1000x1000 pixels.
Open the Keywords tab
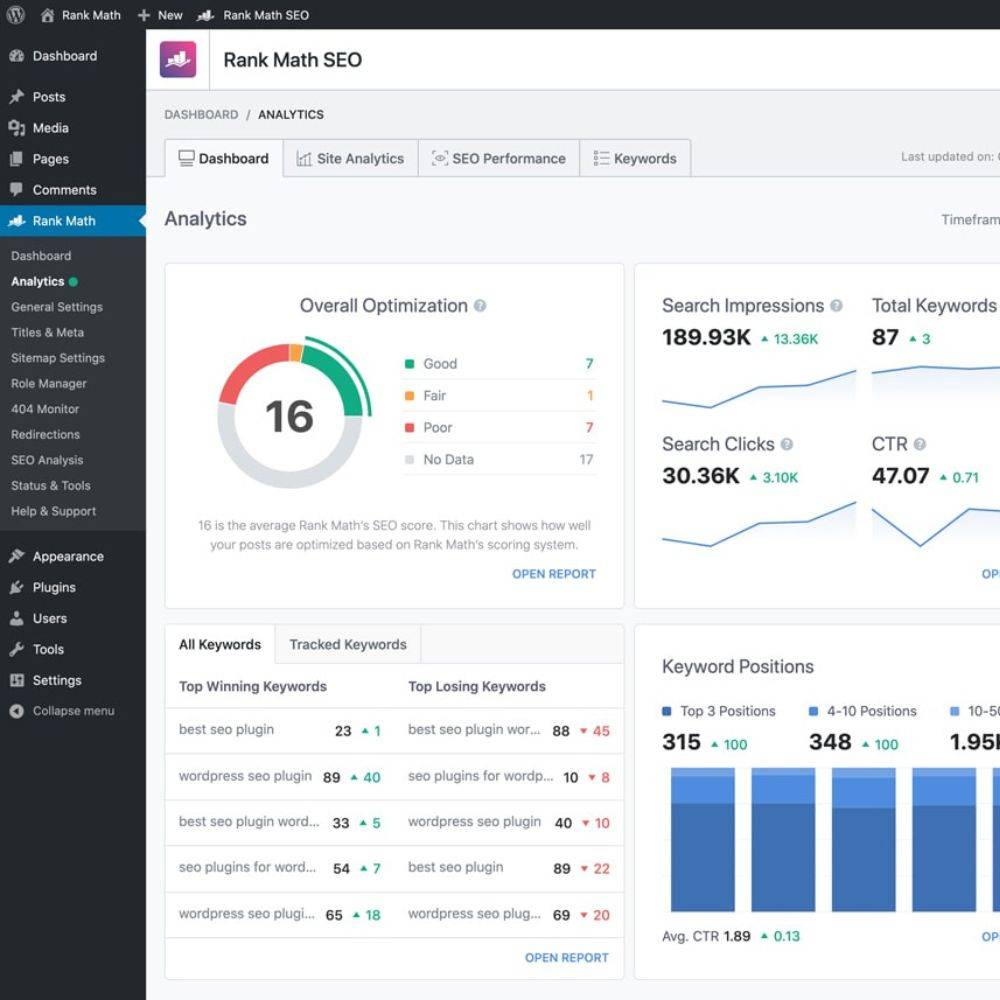[635, 158]
